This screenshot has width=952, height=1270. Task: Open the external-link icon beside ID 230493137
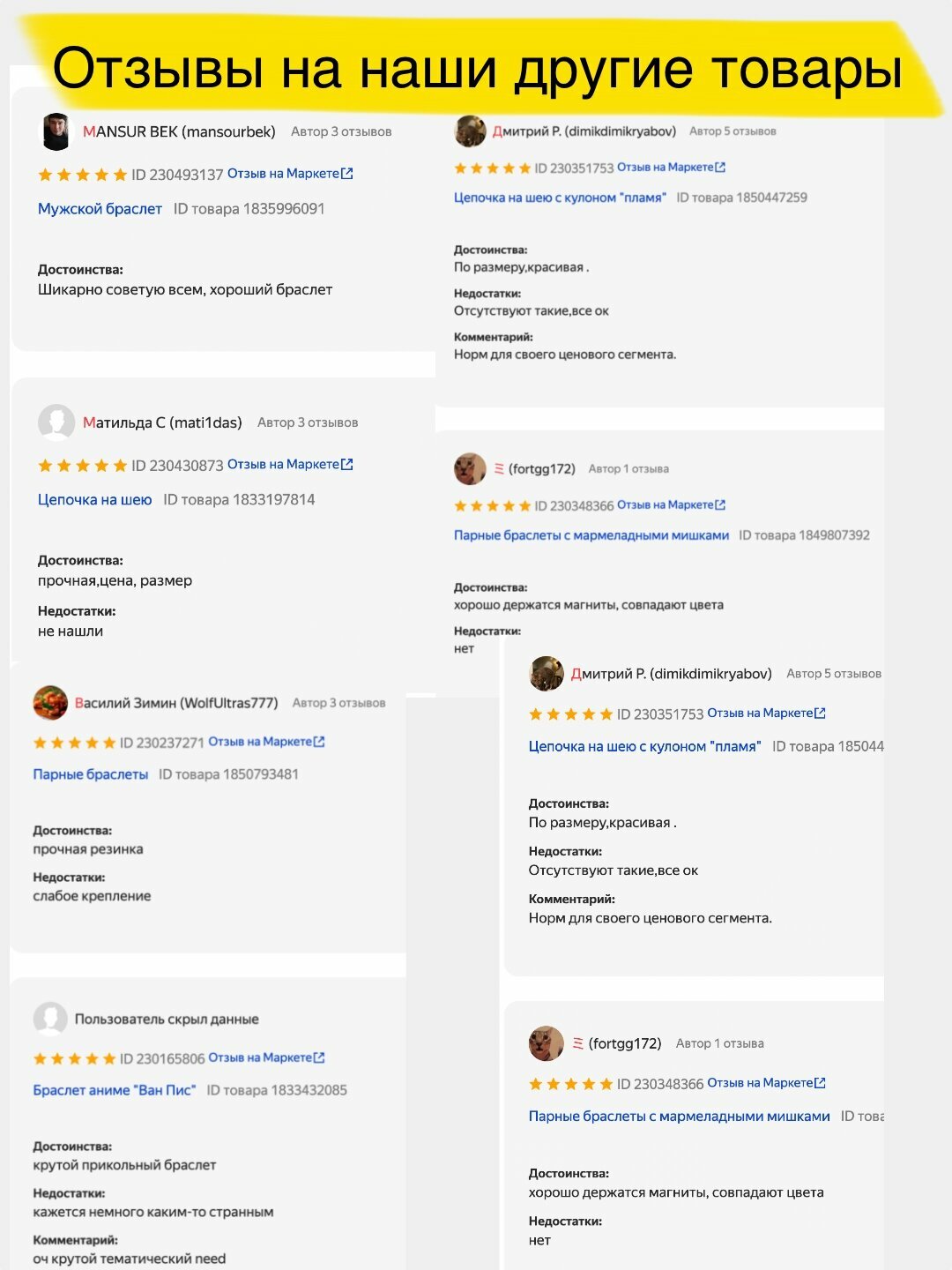pos(347,174)
